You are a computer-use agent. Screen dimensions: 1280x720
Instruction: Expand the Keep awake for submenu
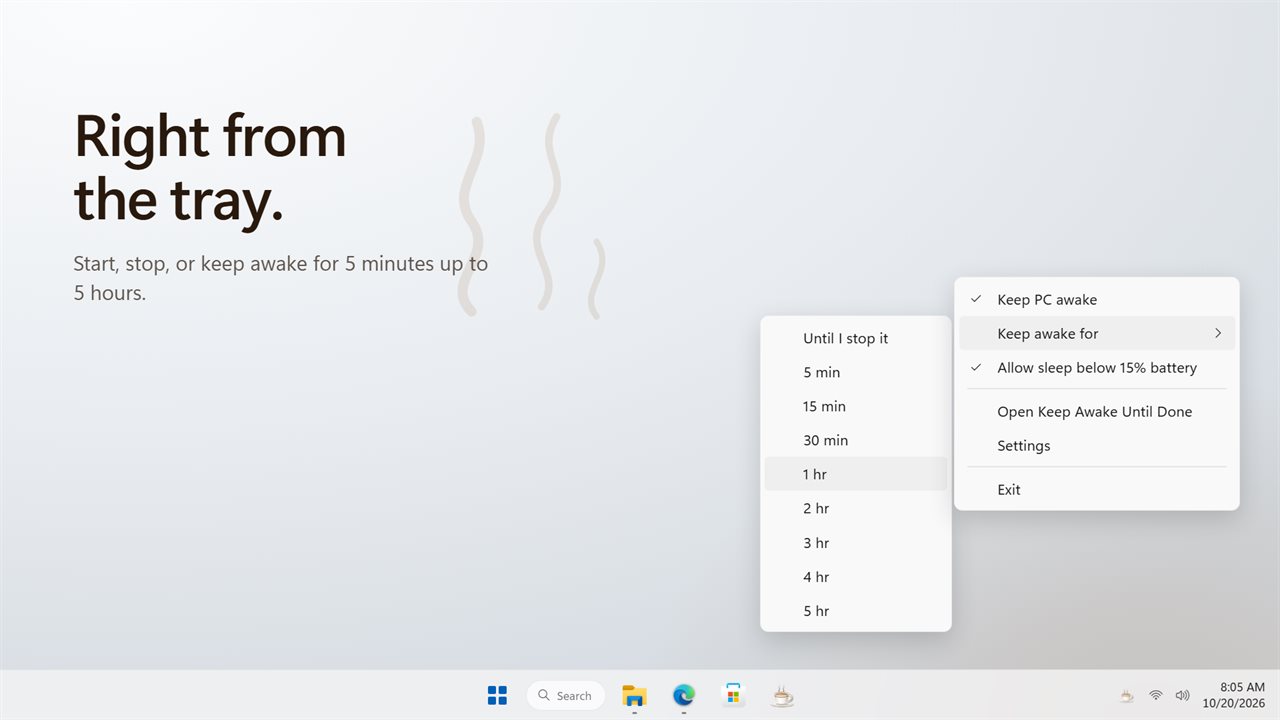(1097, 333)
